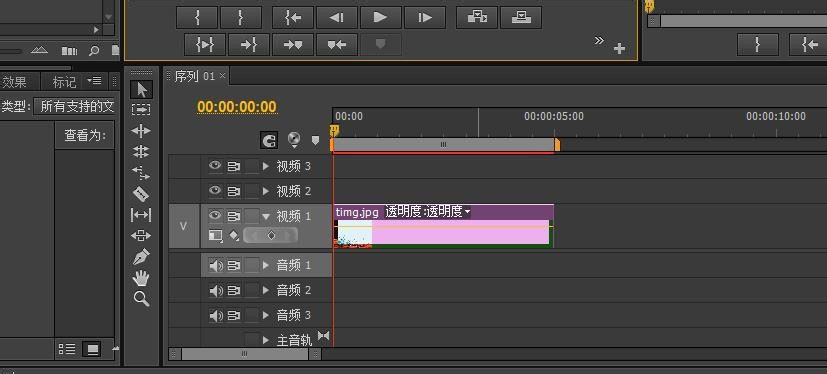Select the 序列 01 tab
This screenshot has height=374, width=827.
pos(195,76)
